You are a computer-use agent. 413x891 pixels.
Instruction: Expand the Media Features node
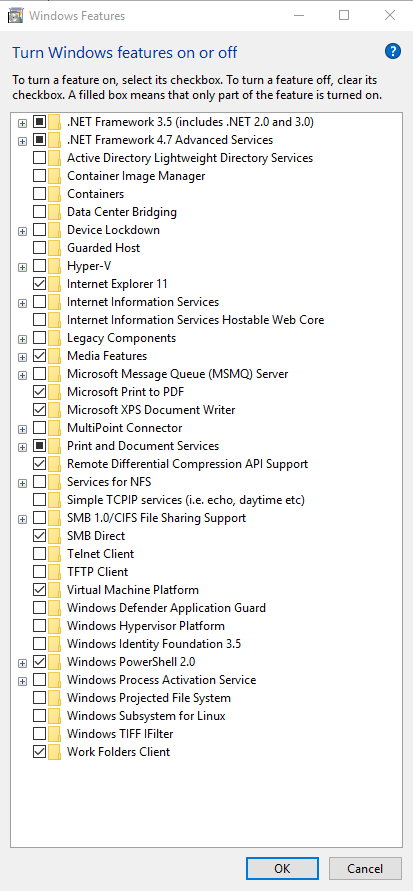[x=22, y=357]
